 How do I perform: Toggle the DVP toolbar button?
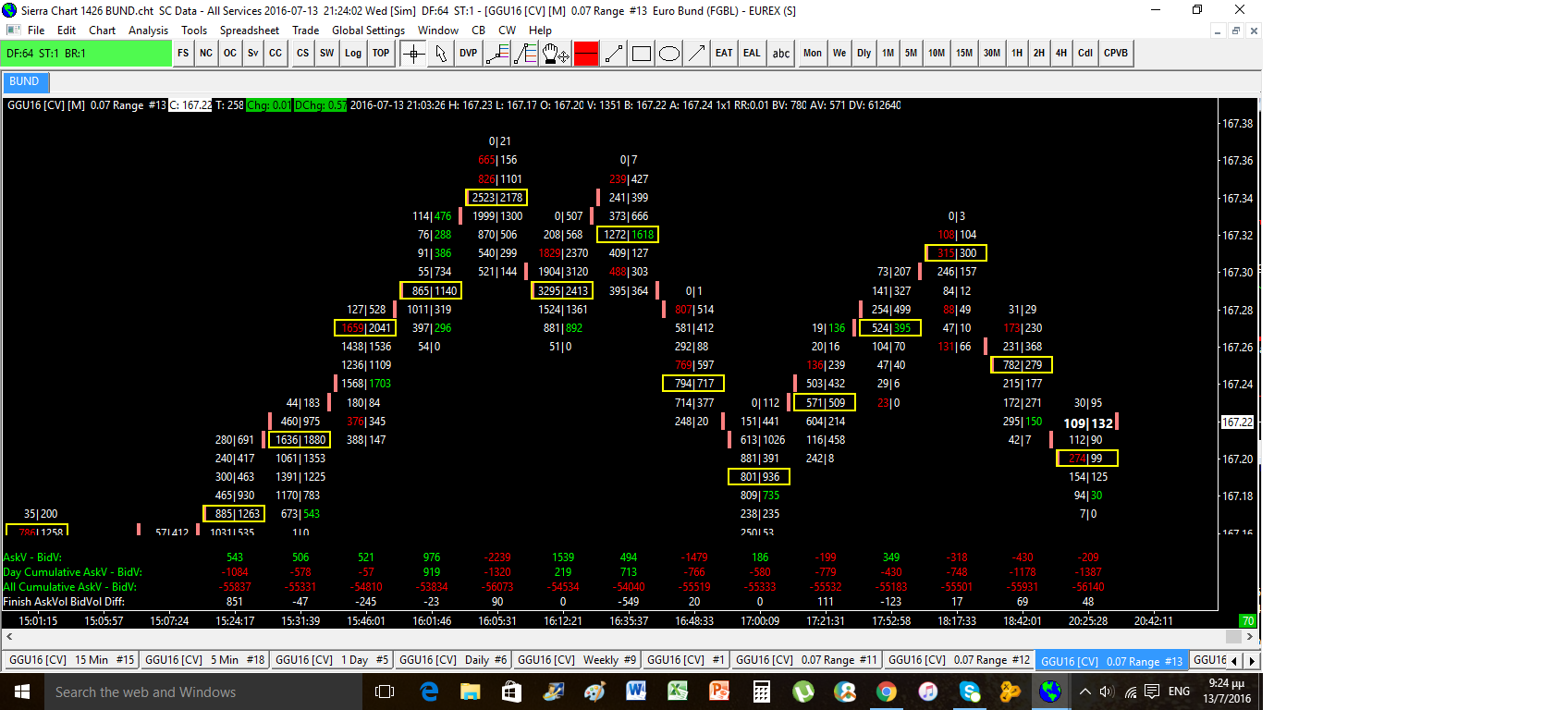[x=469, y=54]
